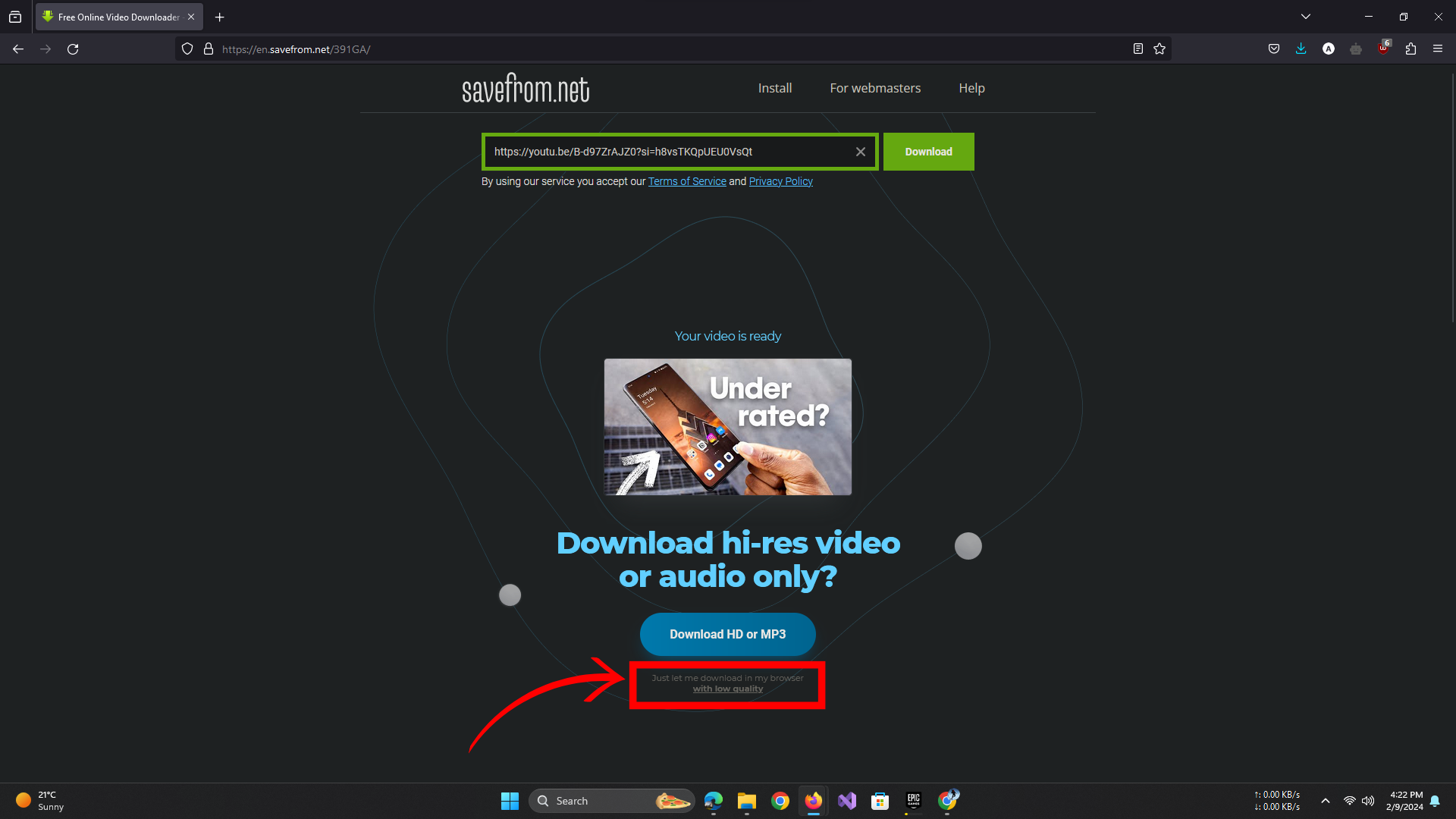1456x819 pixels.
Task: Open the Terms of Service link
Action: pos(687,181)
